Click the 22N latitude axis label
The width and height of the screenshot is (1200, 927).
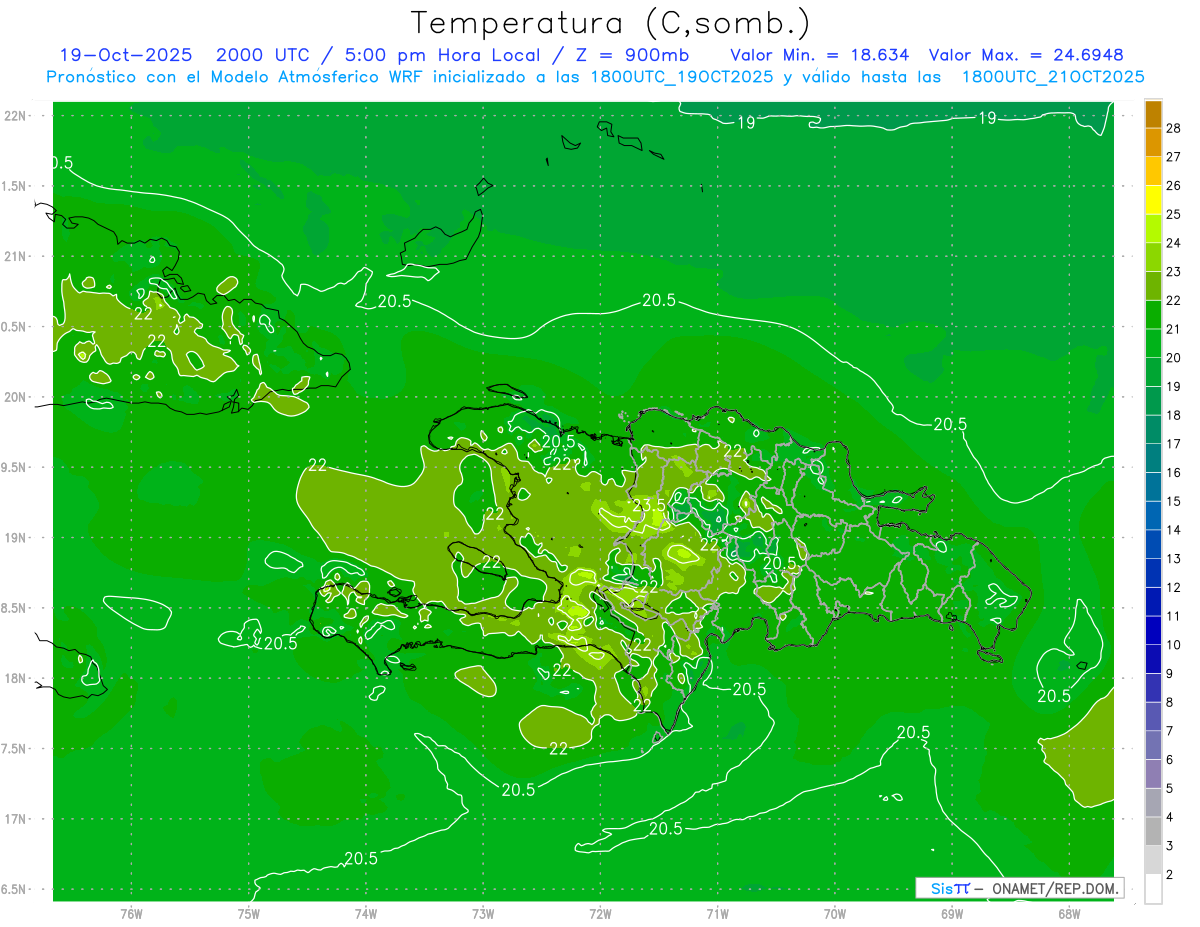tap(16, 116)
